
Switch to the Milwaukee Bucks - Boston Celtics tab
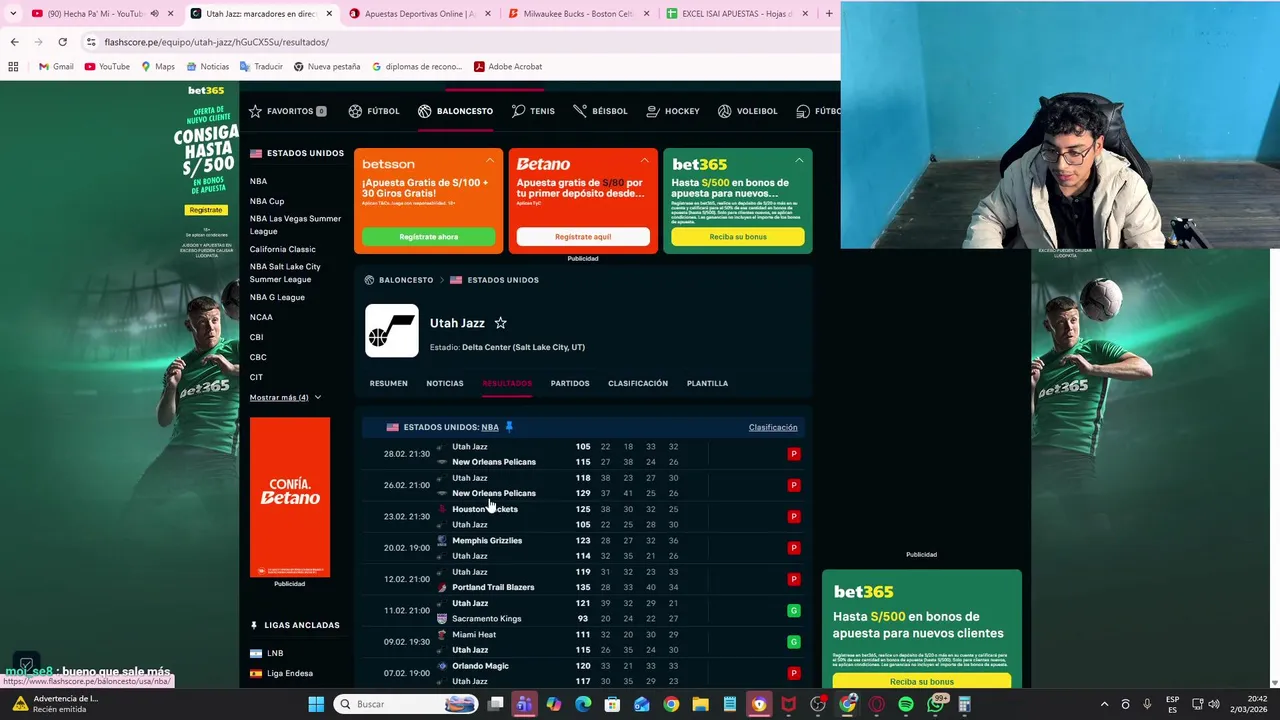(580, 14)
